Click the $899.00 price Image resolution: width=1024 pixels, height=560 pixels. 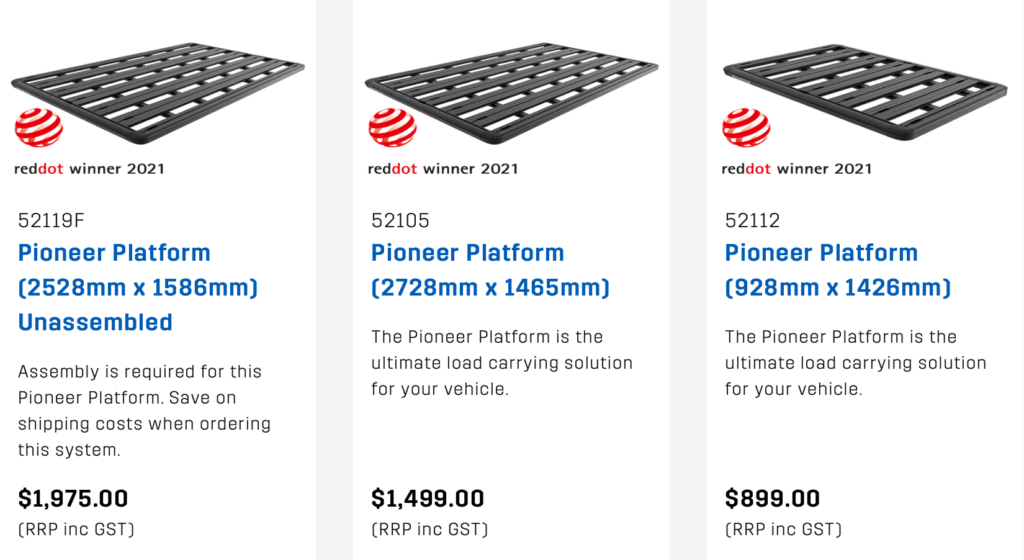(x=773, y=499)
